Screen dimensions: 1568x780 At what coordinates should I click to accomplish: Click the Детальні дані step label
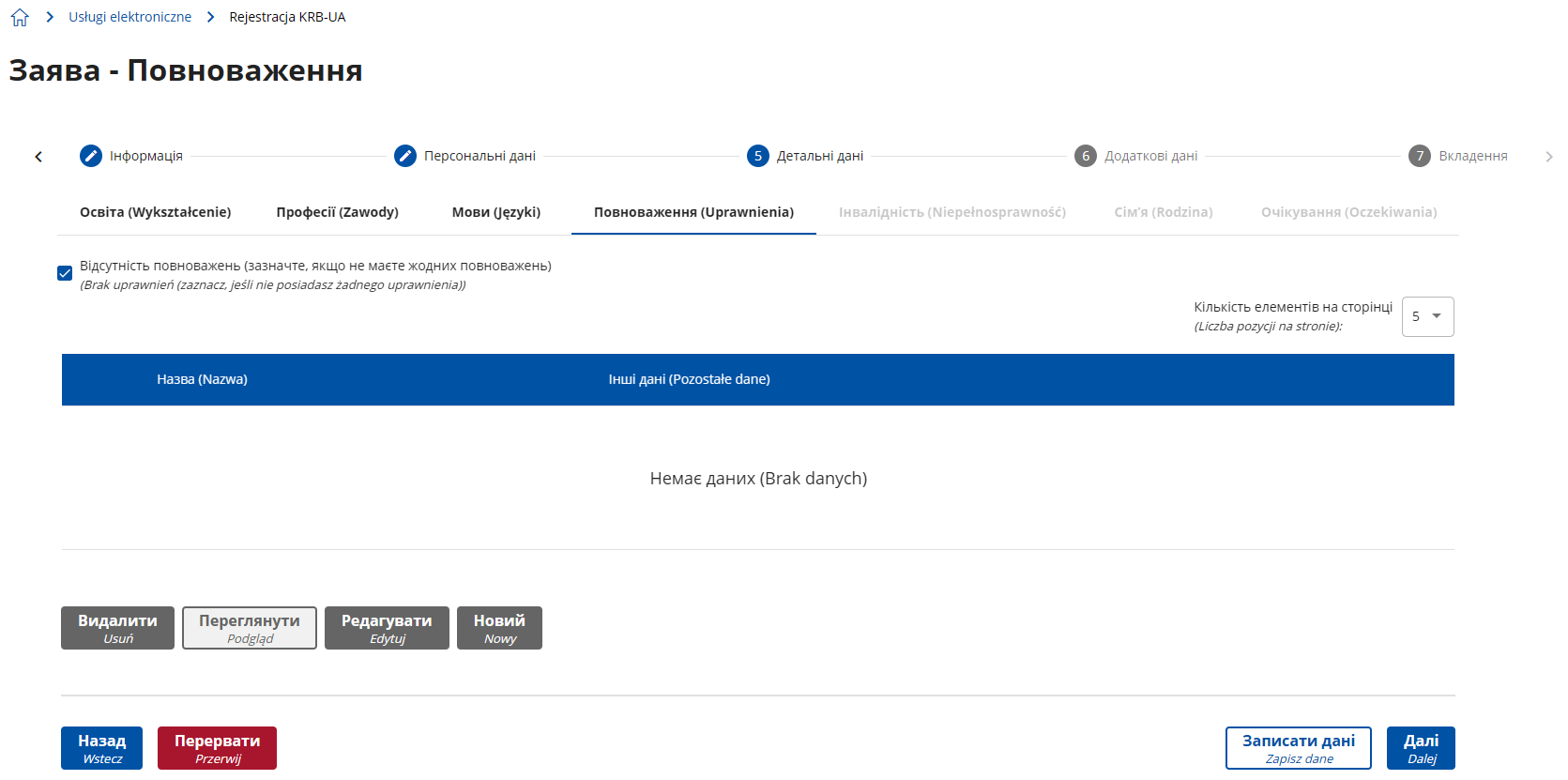(x=820, y=156)
